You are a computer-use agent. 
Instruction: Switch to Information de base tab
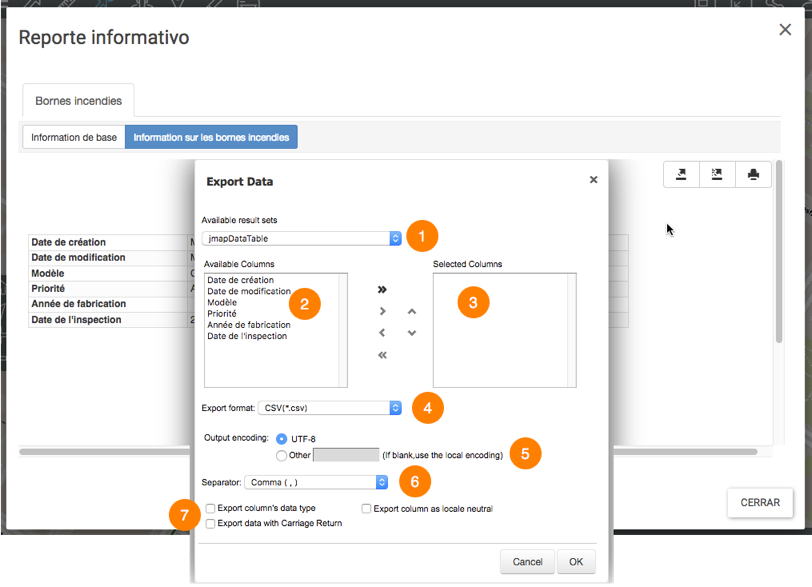(x=74, y=137)
